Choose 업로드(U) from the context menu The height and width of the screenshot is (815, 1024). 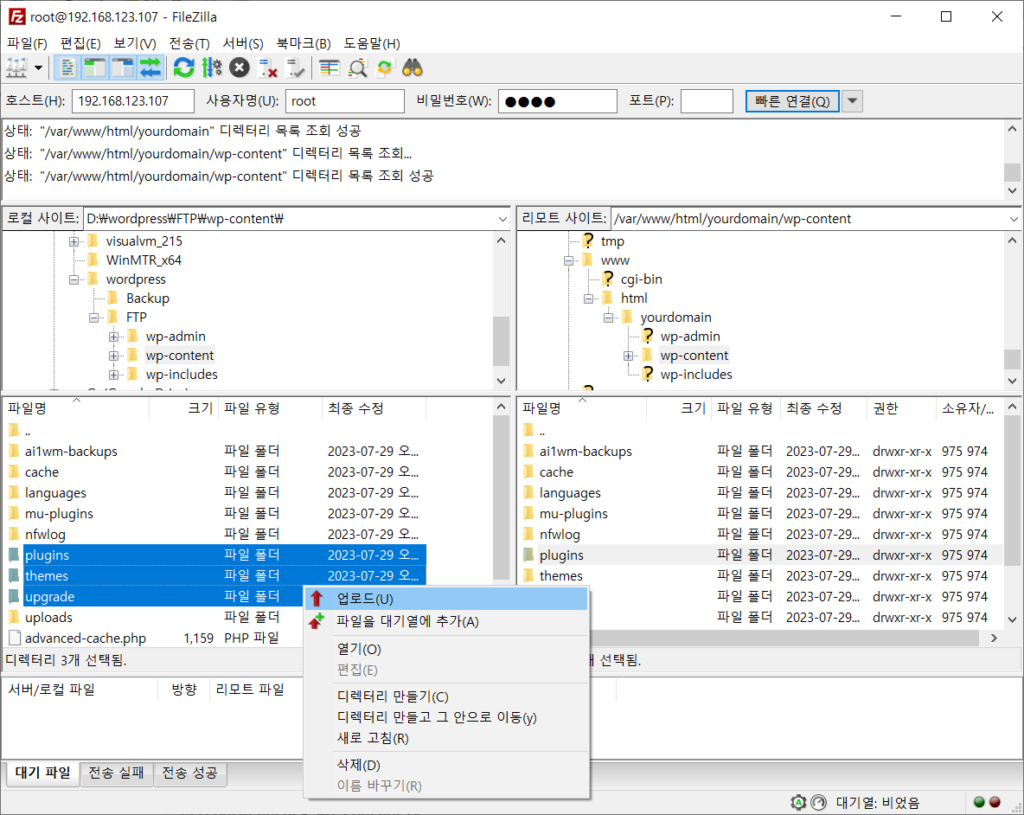(x=446, y=599)
